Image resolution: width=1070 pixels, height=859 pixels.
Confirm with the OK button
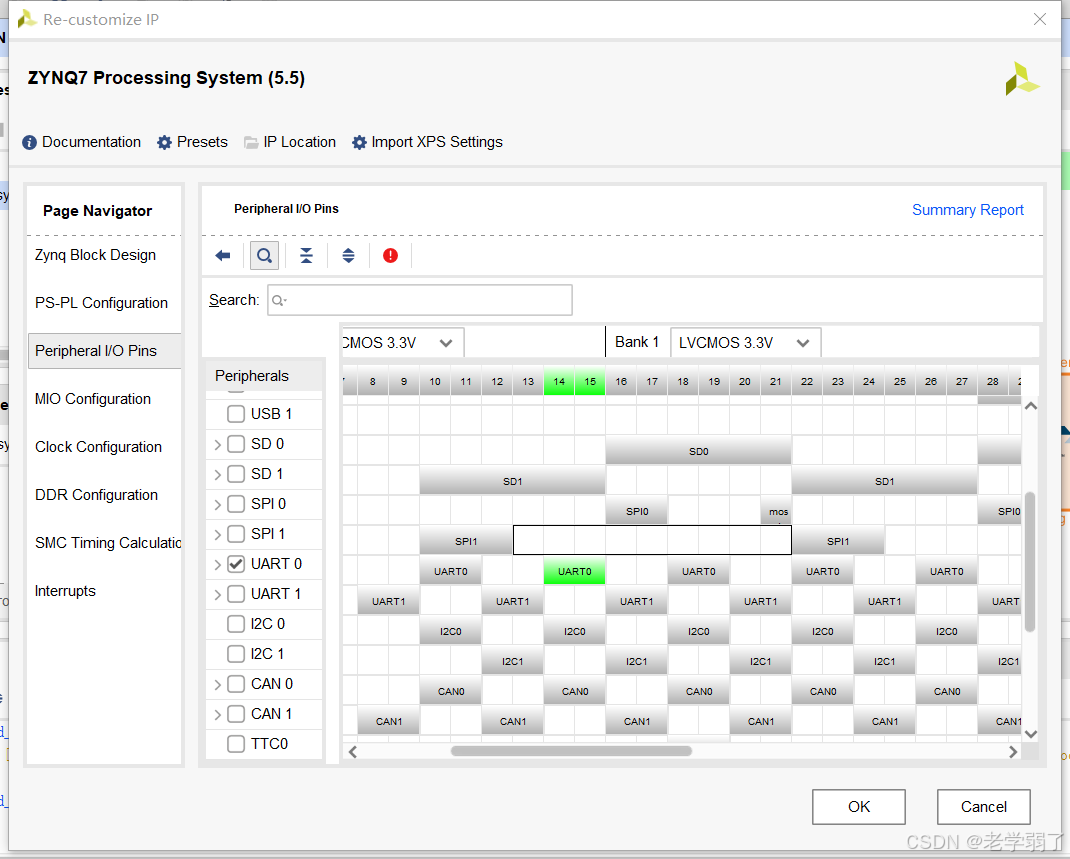(x=858, y=807)
